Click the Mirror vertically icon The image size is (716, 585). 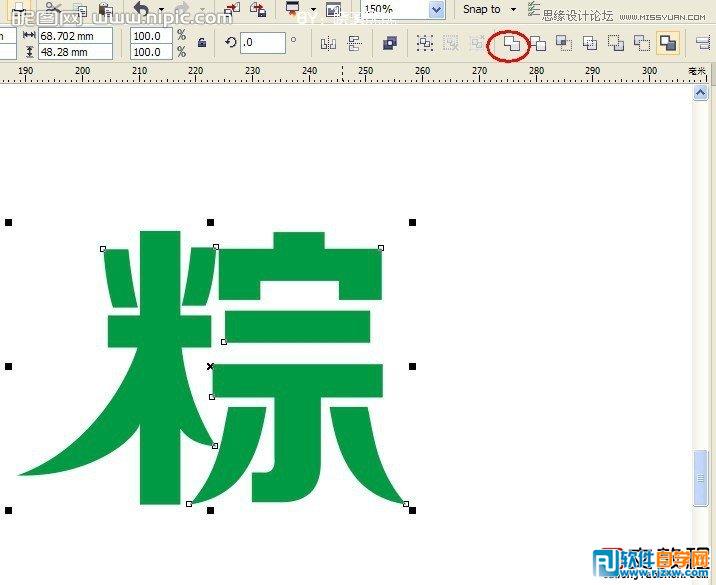pyautogui.click(x=354, y=44)
